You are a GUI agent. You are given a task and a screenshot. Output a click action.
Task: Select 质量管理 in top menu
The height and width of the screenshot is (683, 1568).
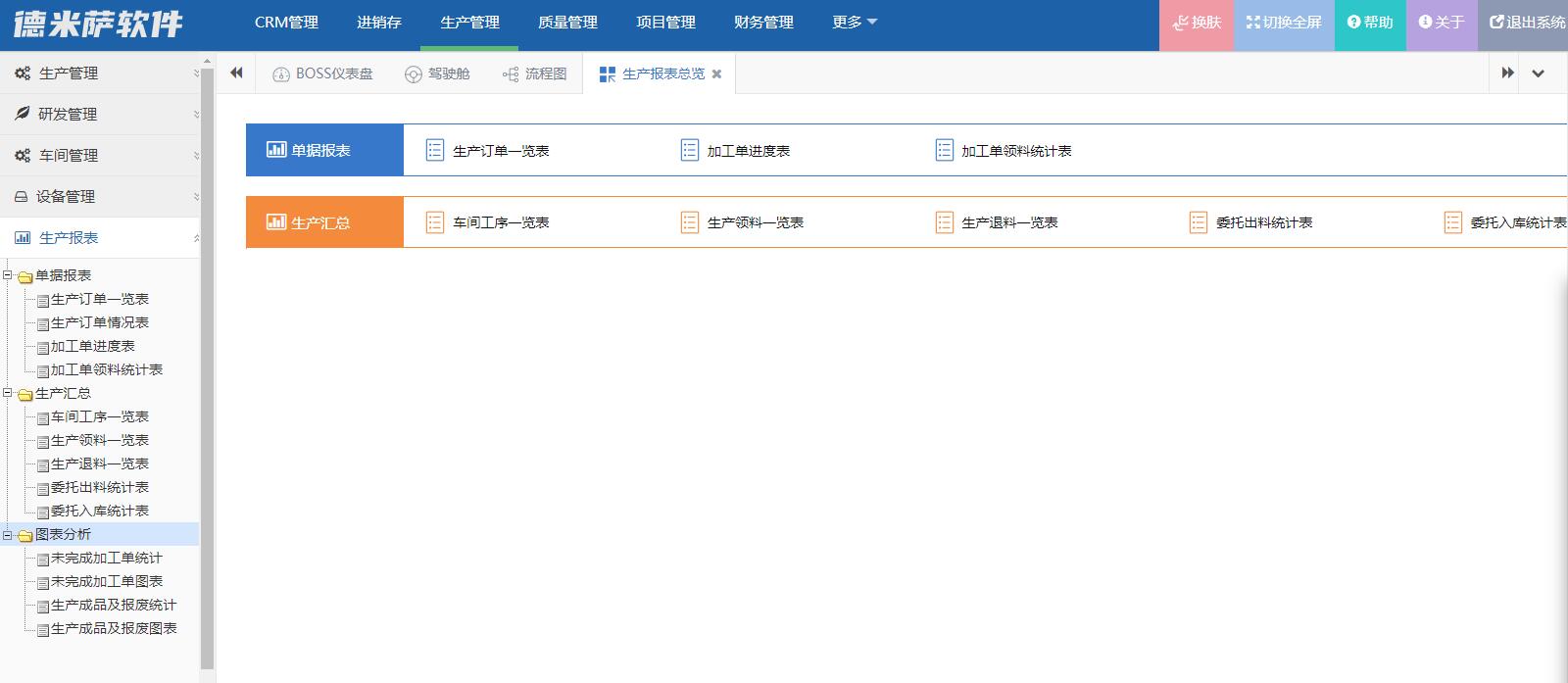click(567, 23)
